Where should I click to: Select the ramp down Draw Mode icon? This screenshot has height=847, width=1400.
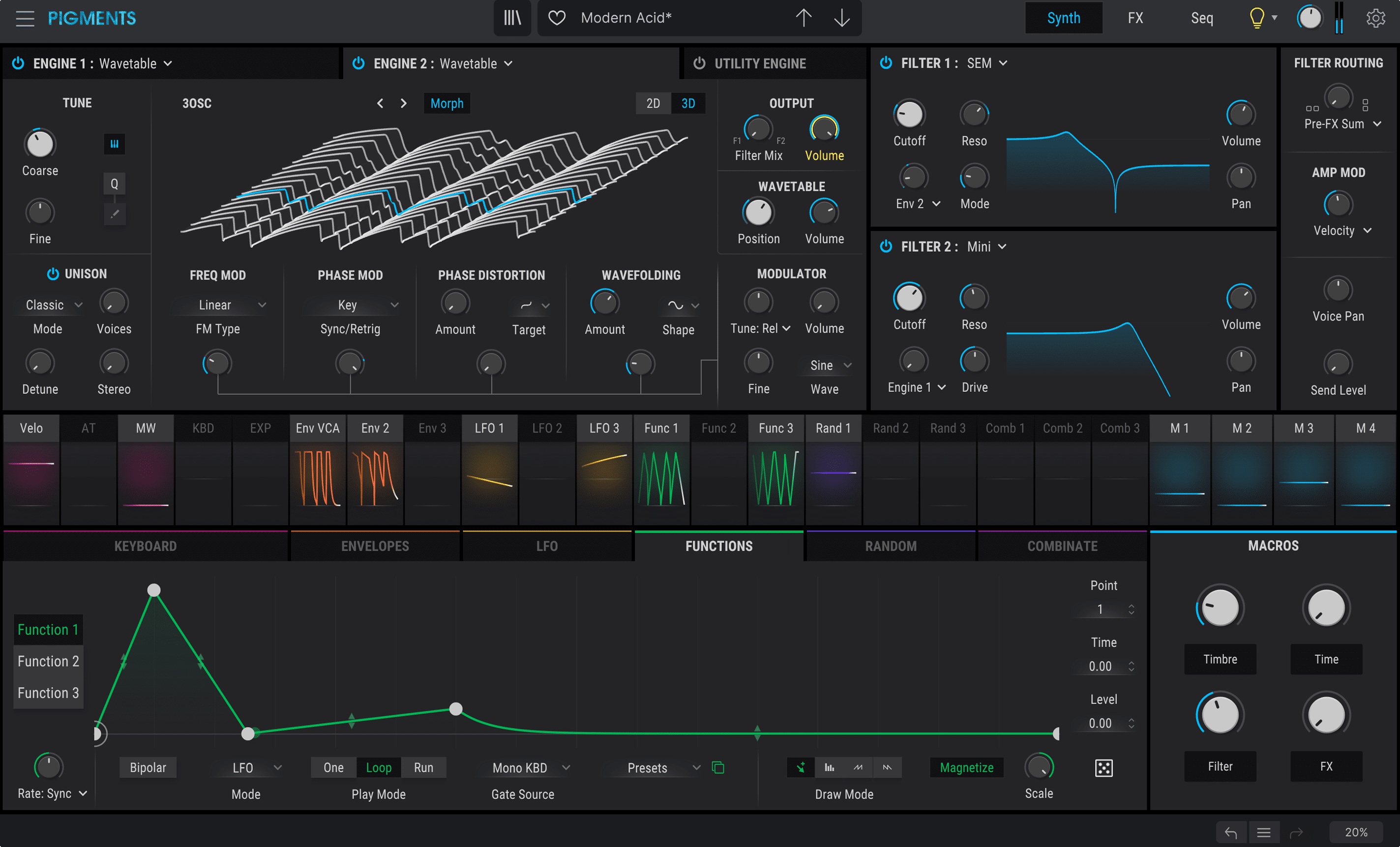(x=887, y=767)
